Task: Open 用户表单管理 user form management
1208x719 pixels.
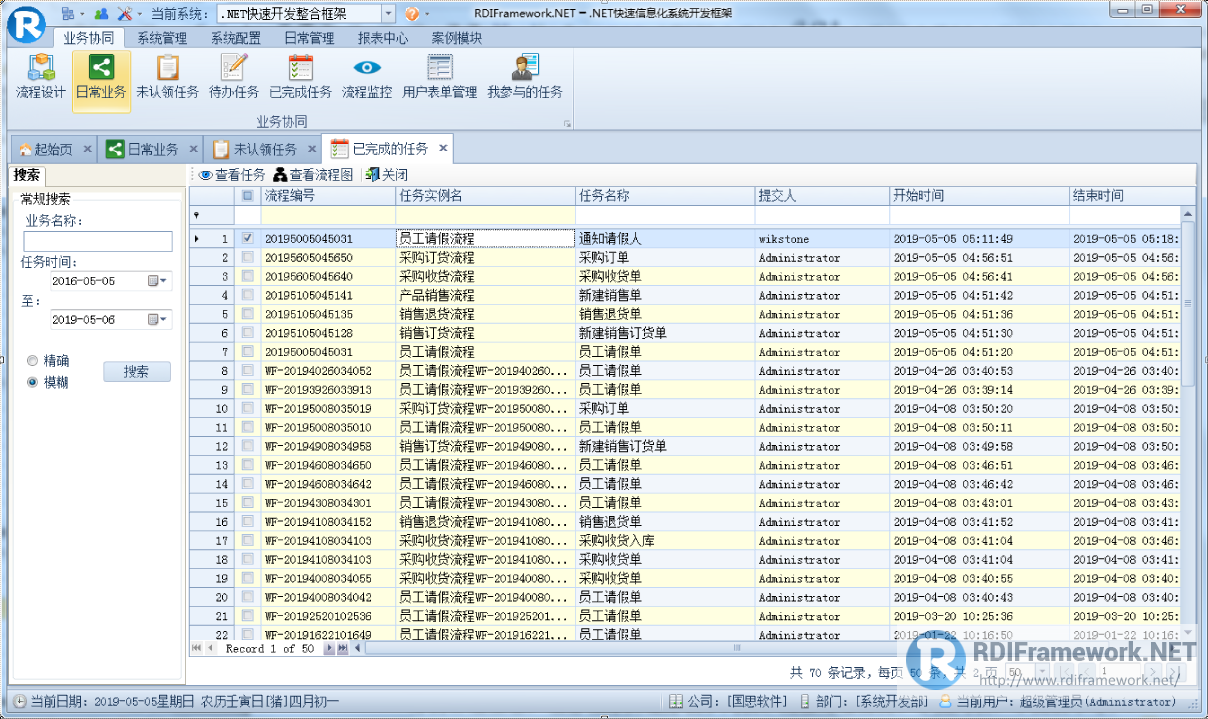Action: tap(438, 80)
